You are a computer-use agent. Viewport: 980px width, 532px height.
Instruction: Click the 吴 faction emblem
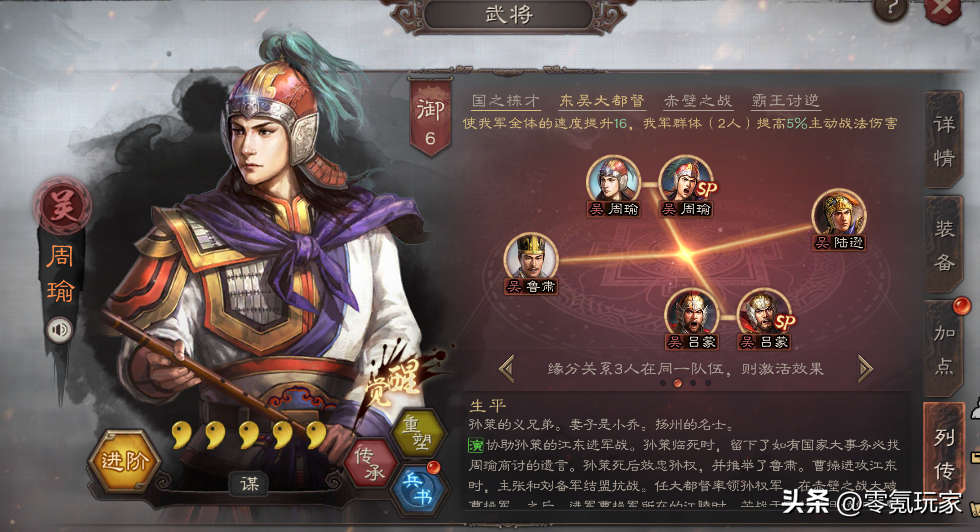tap(62, 206)
